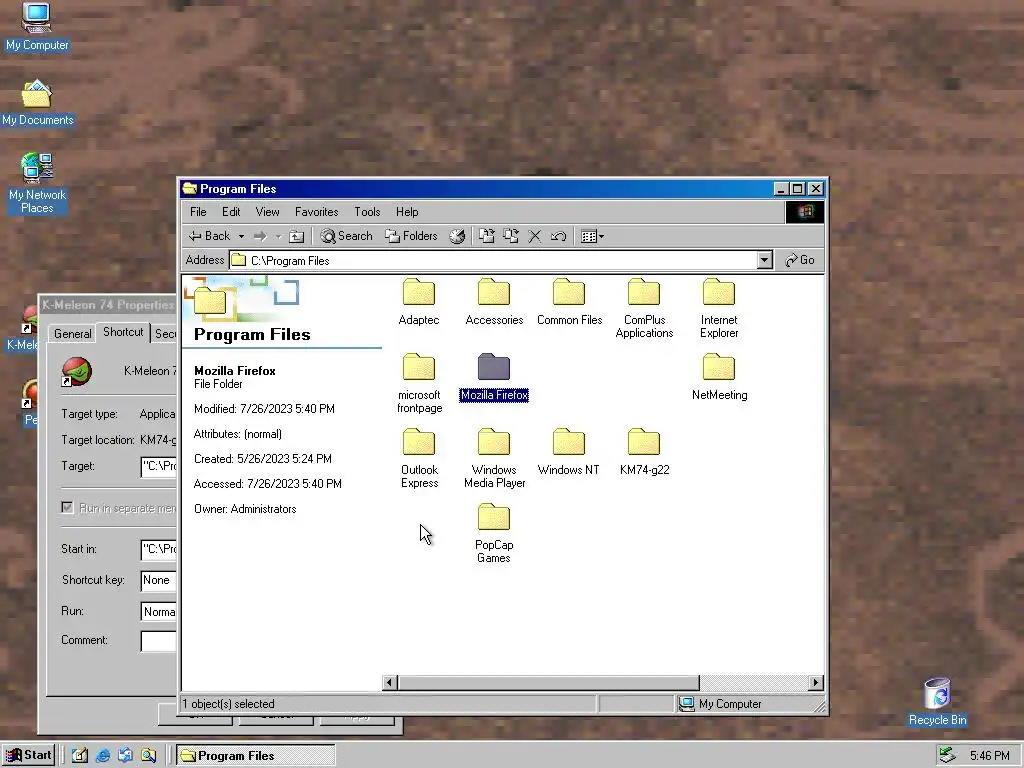Select the Internet Explorer folder
This screenshot has width=1024, height=768.
719,309
